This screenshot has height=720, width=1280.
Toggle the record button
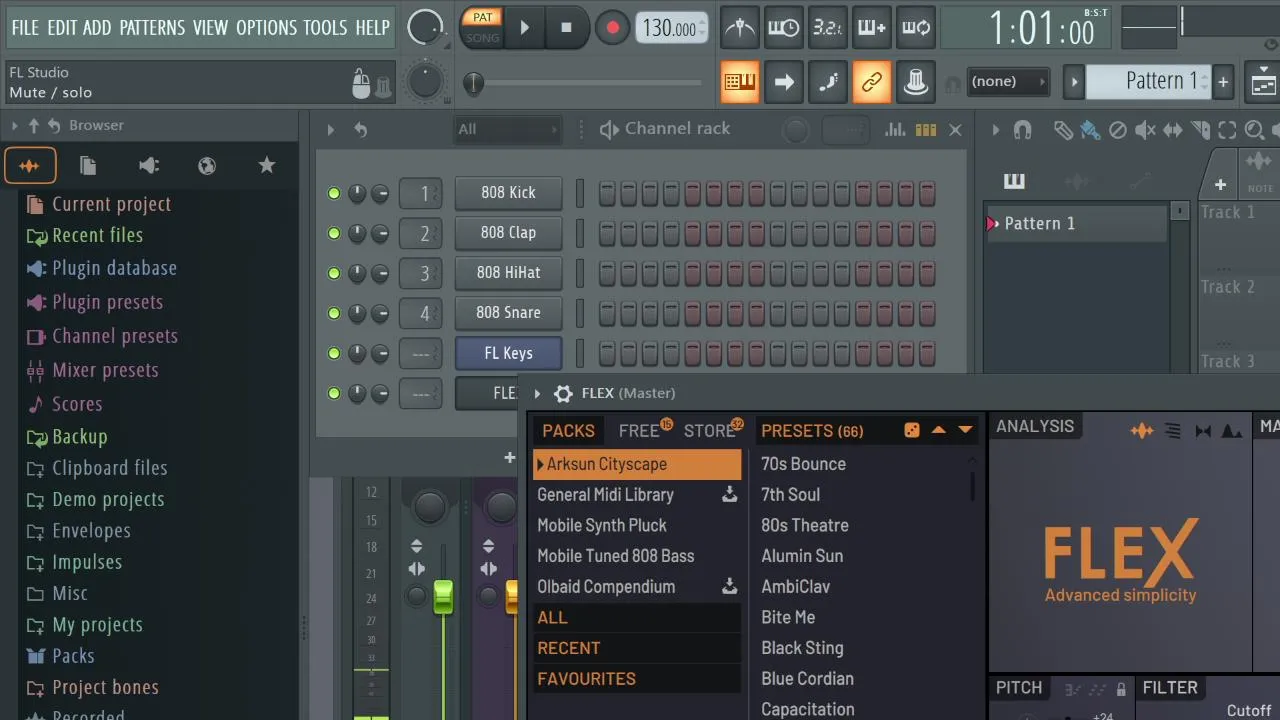coord(612,28)
